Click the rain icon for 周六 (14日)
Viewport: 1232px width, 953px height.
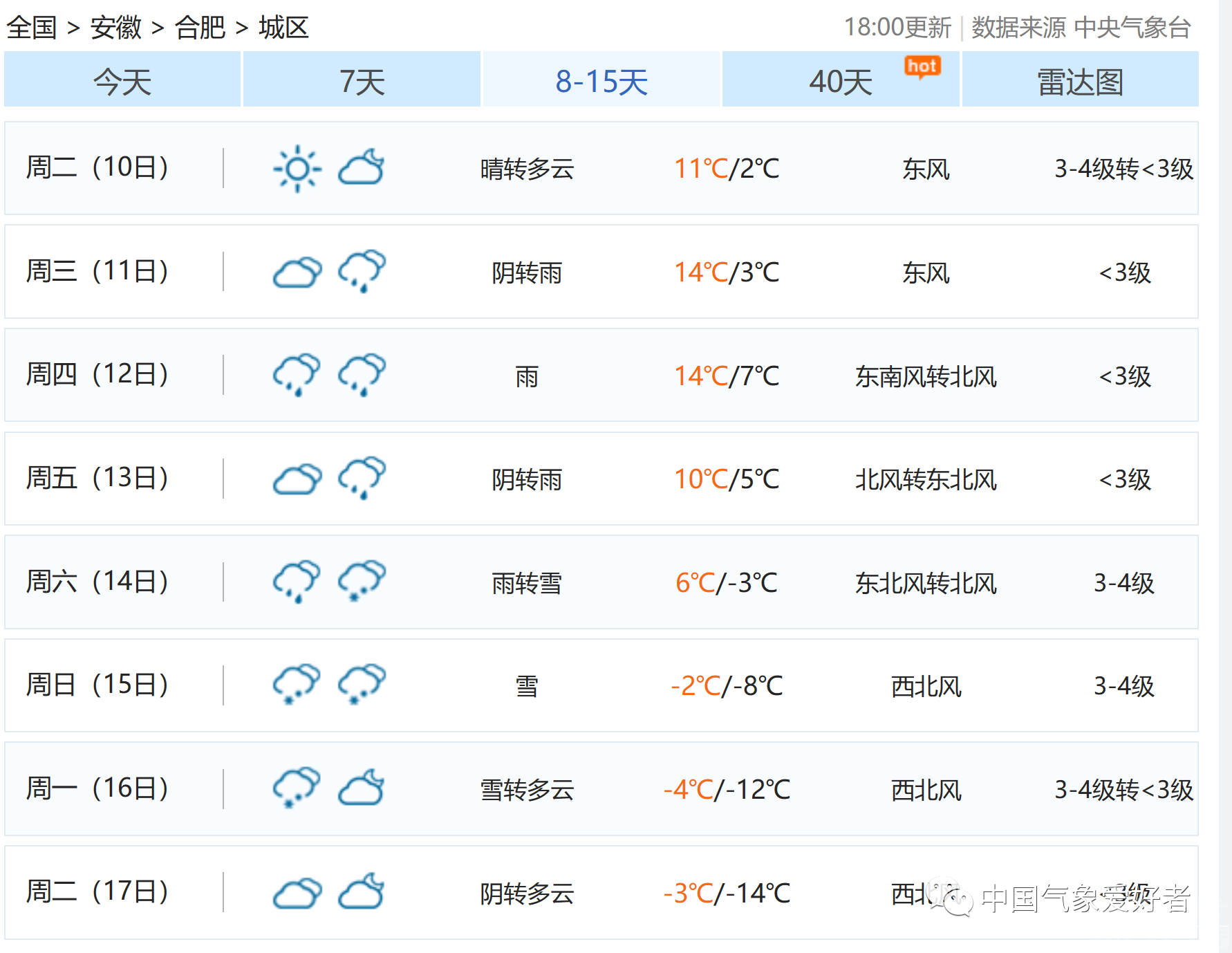[x=297, y=582]
